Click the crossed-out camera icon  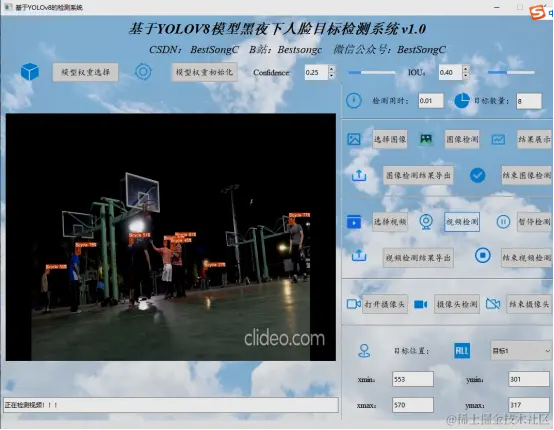(x=493, y=304)
